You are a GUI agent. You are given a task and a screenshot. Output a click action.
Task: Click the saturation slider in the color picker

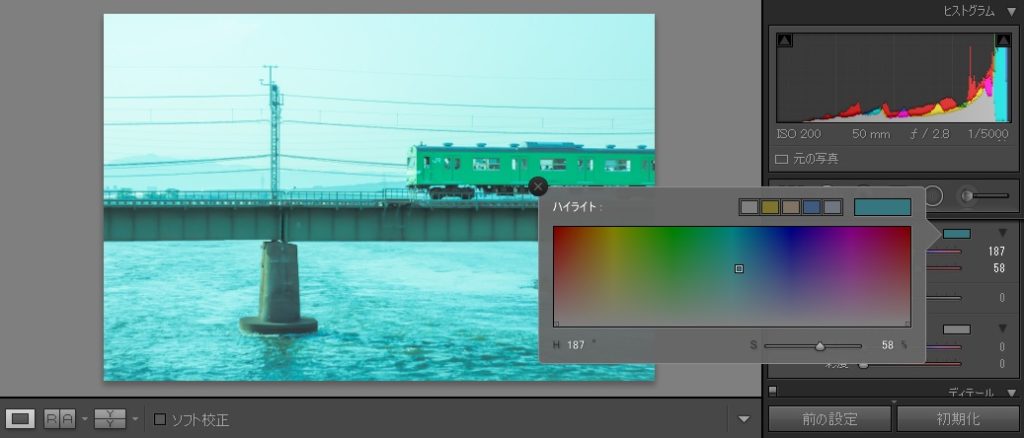click(812, 346)
